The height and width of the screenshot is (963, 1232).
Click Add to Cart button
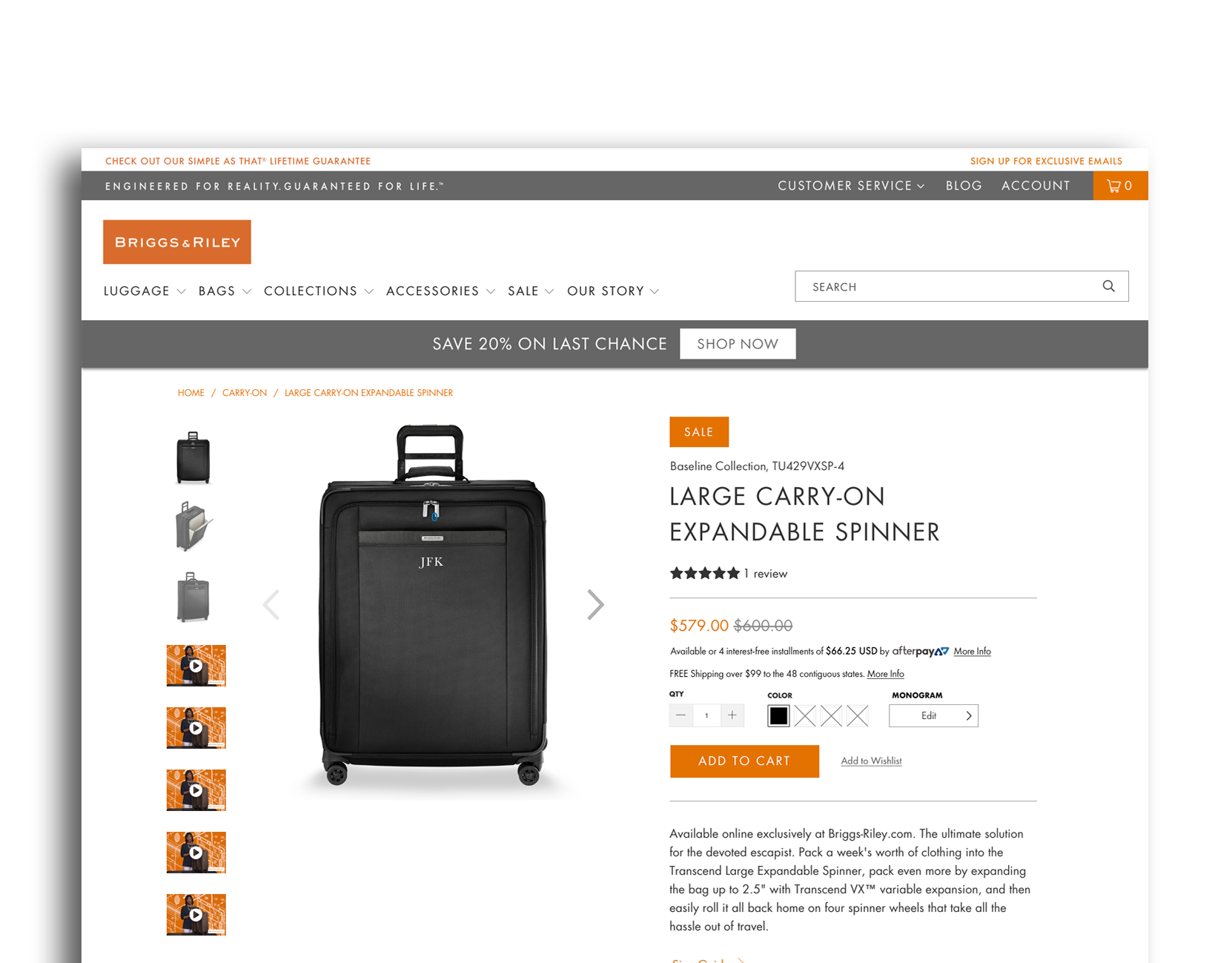tap(744, 761)
